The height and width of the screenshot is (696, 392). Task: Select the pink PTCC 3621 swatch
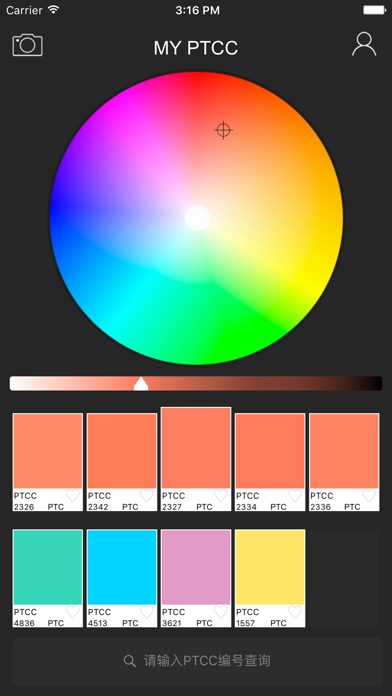coord(196,567)
